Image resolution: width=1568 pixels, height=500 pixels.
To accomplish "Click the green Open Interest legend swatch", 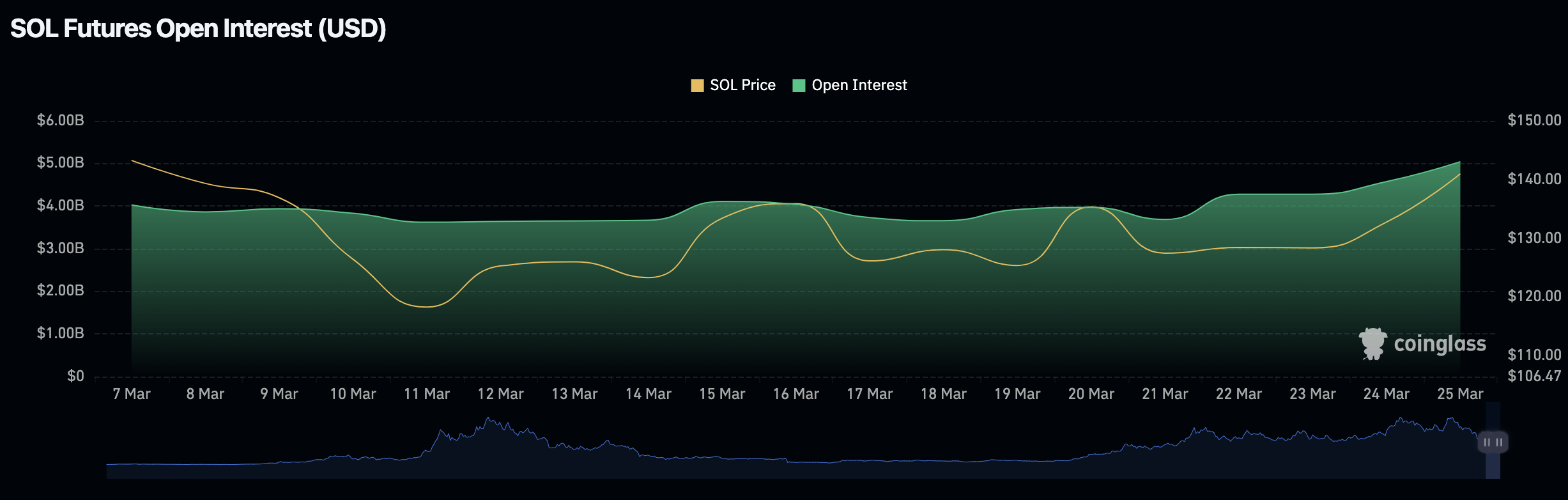I will click(799, 86).
